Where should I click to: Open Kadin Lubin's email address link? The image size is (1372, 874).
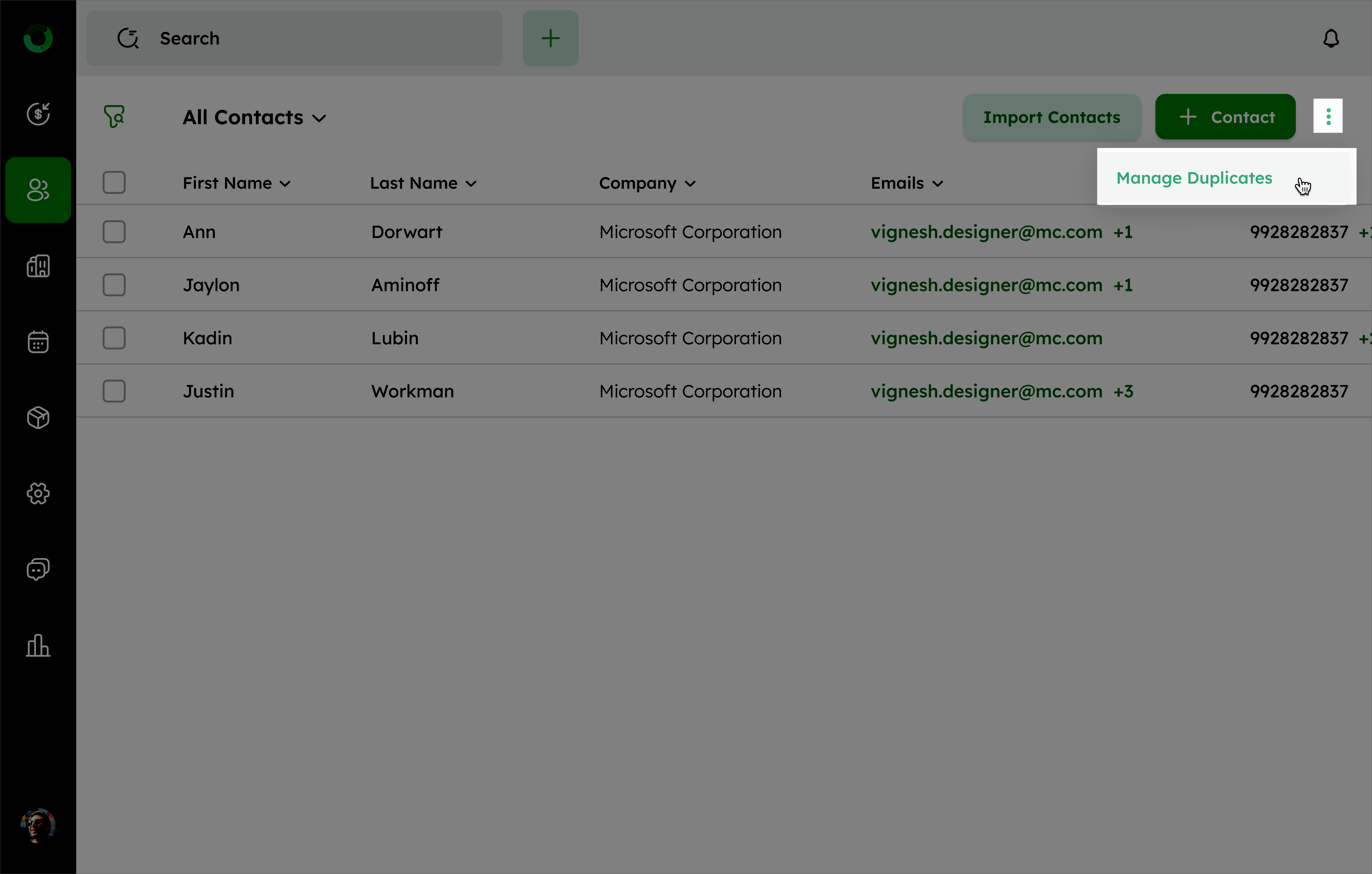pos(986,338)
